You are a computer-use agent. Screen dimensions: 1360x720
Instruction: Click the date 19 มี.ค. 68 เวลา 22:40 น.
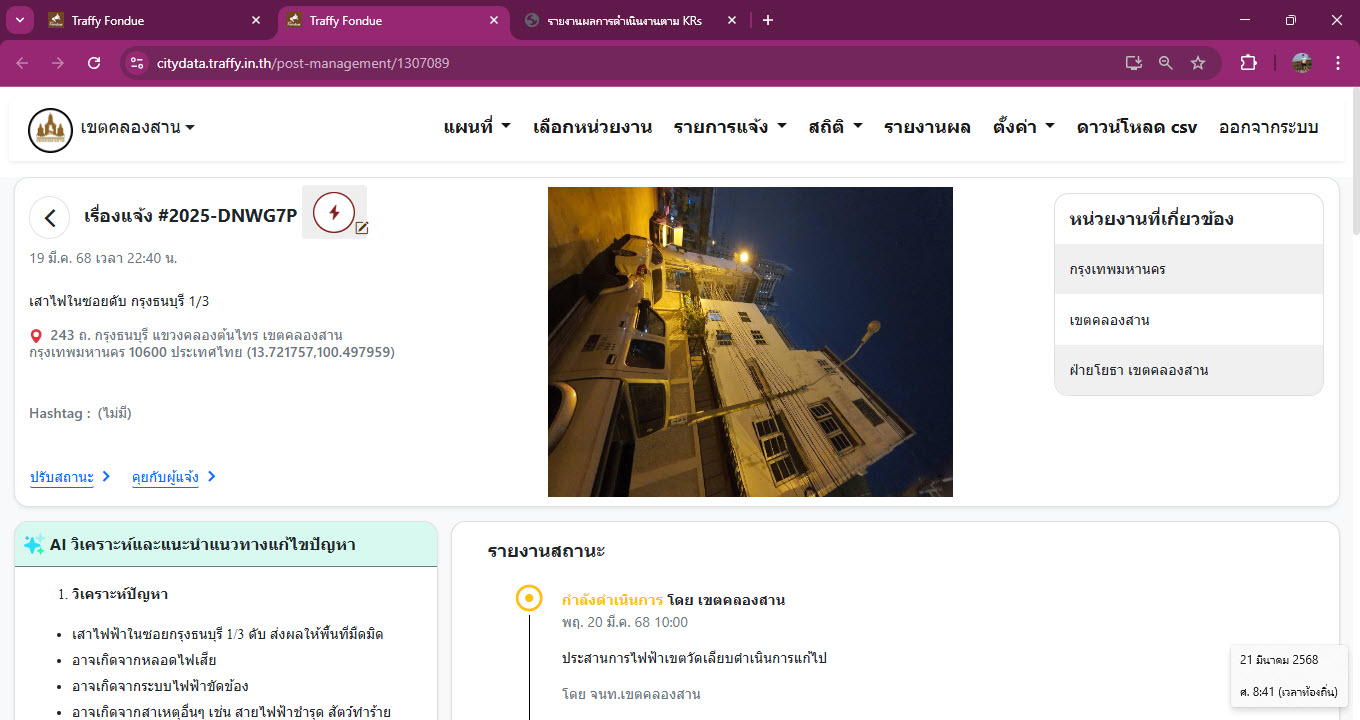point(104,258)
